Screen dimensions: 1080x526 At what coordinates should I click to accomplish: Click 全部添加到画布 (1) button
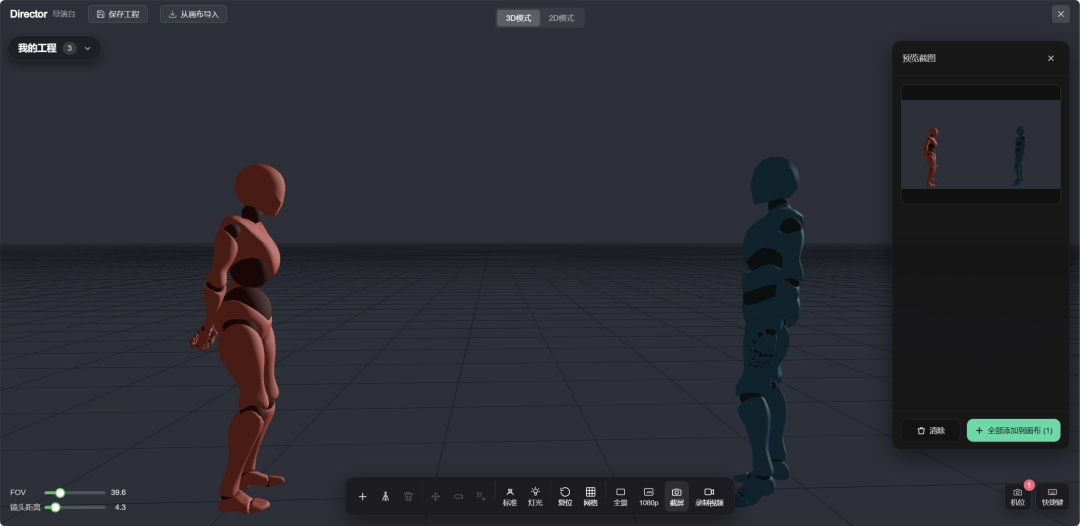point(1013,430)
